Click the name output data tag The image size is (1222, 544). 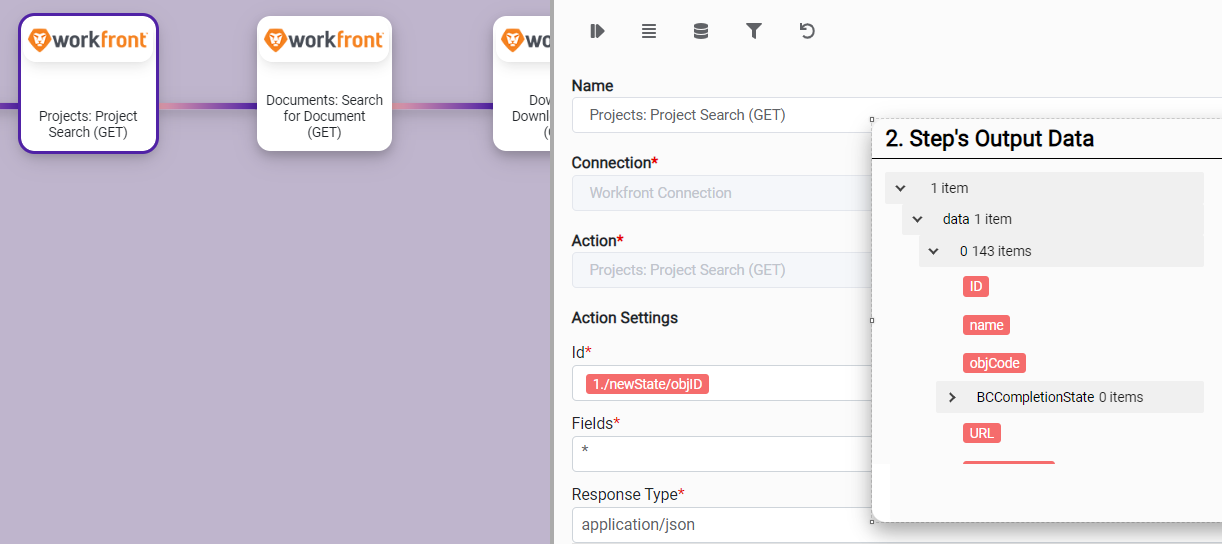pos(986,325)
